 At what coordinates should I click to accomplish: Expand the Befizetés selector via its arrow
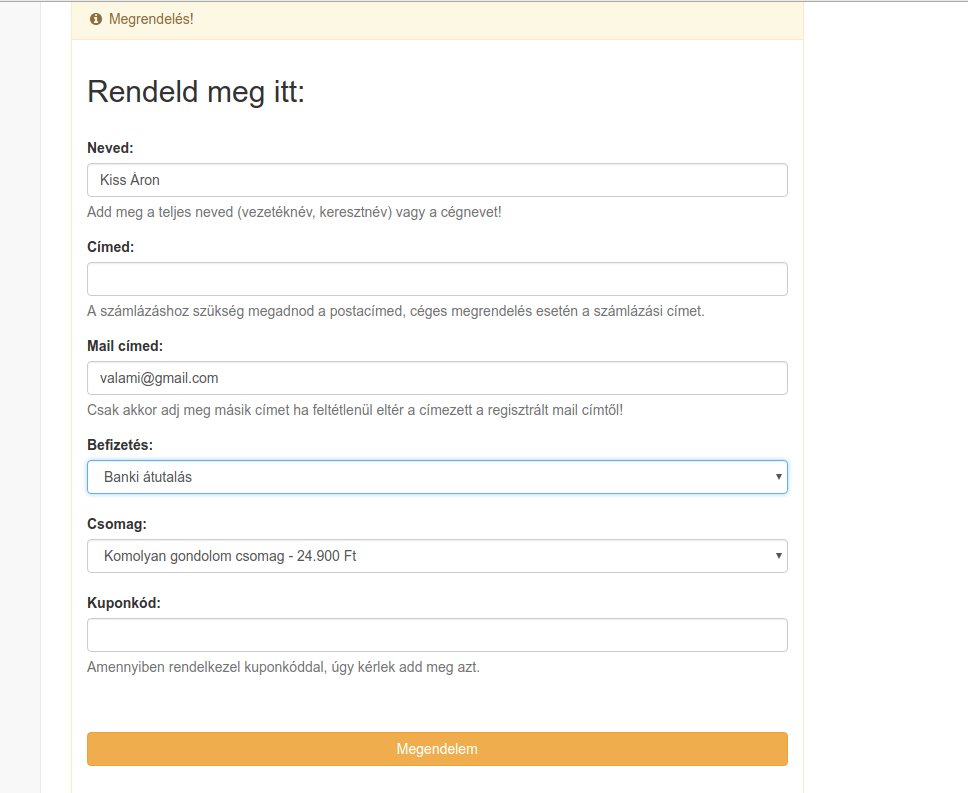coord(778,477)
